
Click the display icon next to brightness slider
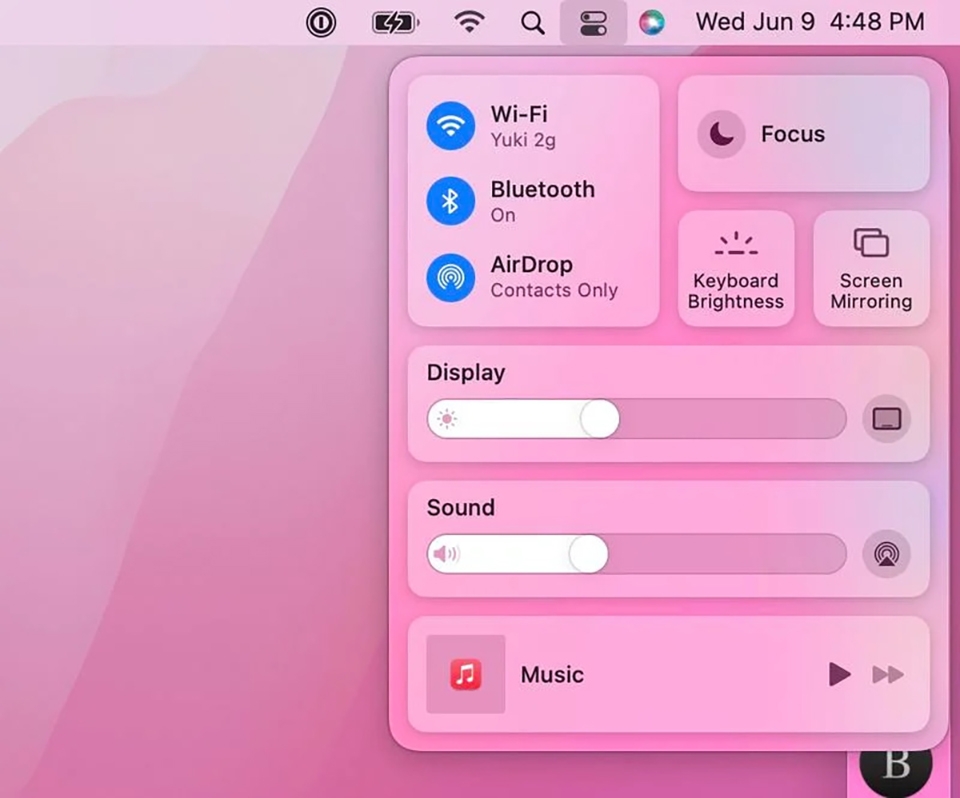(x=886, y=419)
